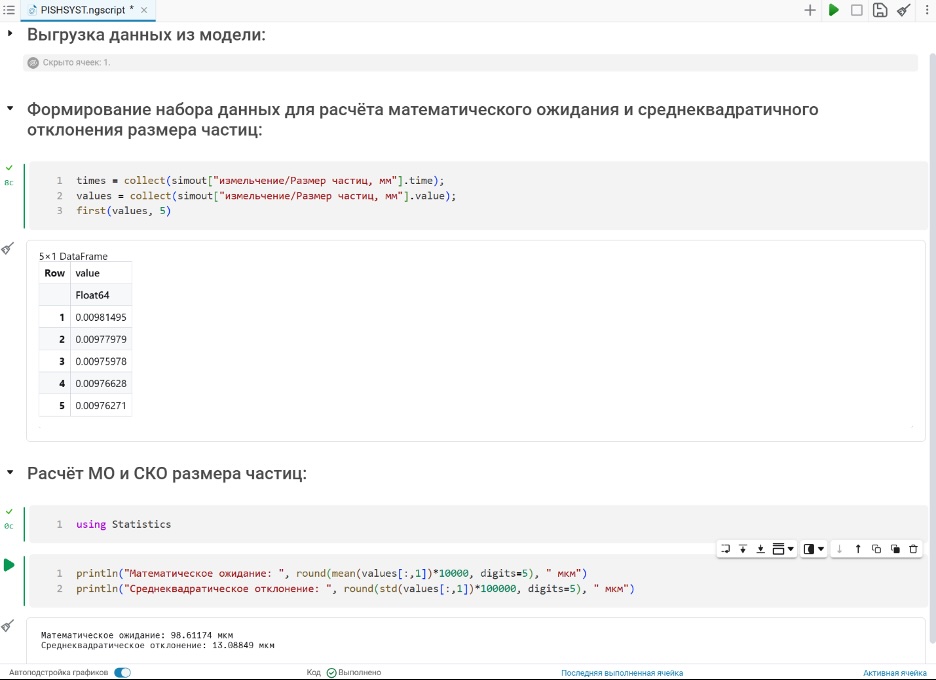Screen dimensions: 936x680
Task: Delete the active cell with trash icon
Action: 913,549
